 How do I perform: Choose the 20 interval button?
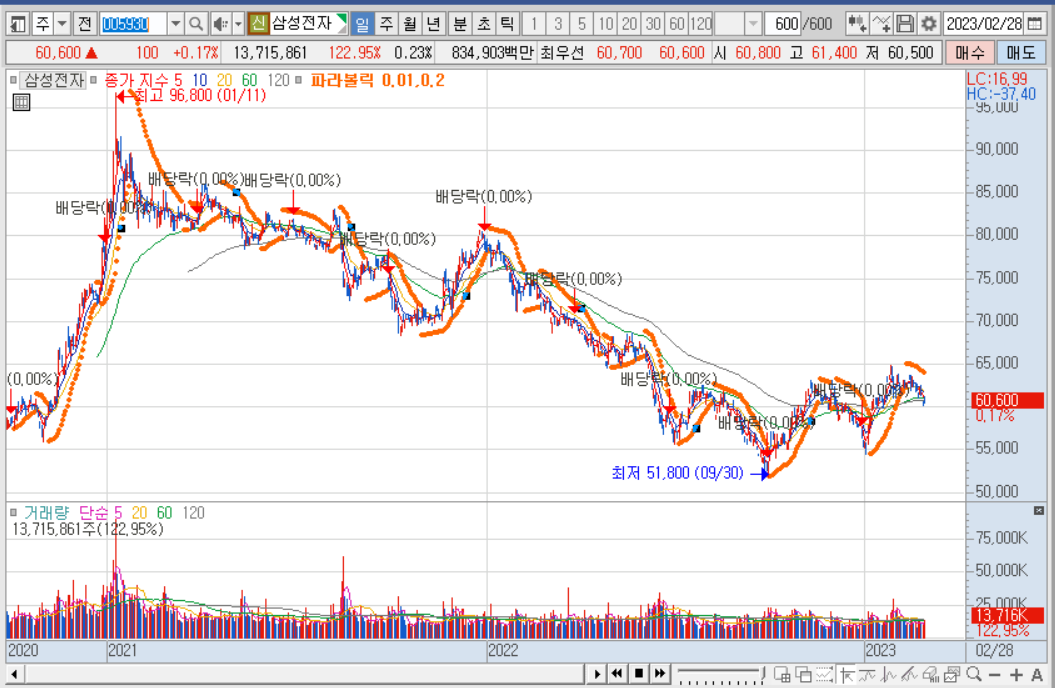click(629, 24)
